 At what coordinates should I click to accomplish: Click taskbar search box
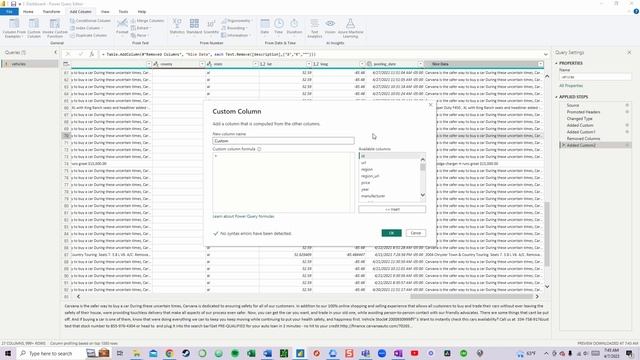[50, 353]
